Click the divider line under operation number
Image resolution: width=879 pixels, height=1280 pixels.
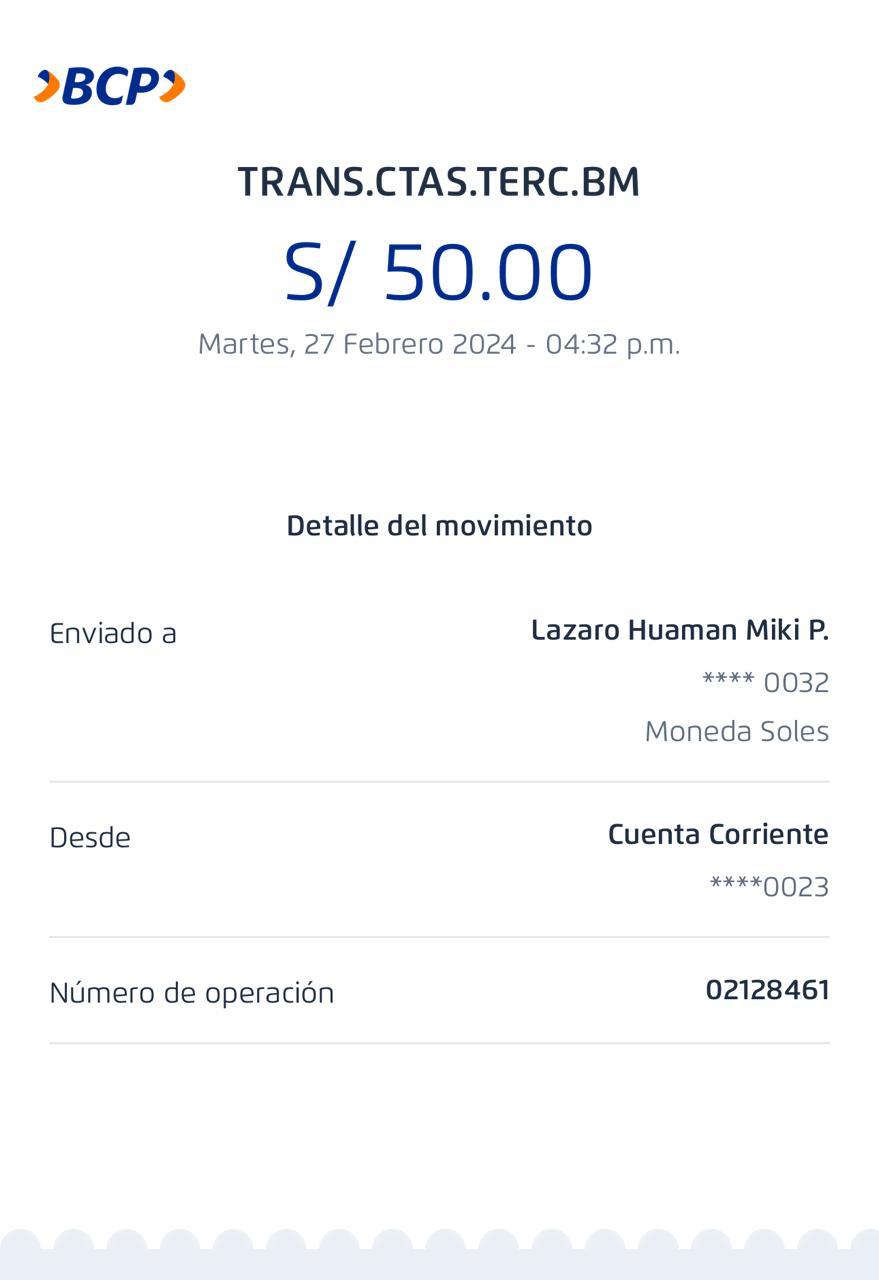[439, 1043]
